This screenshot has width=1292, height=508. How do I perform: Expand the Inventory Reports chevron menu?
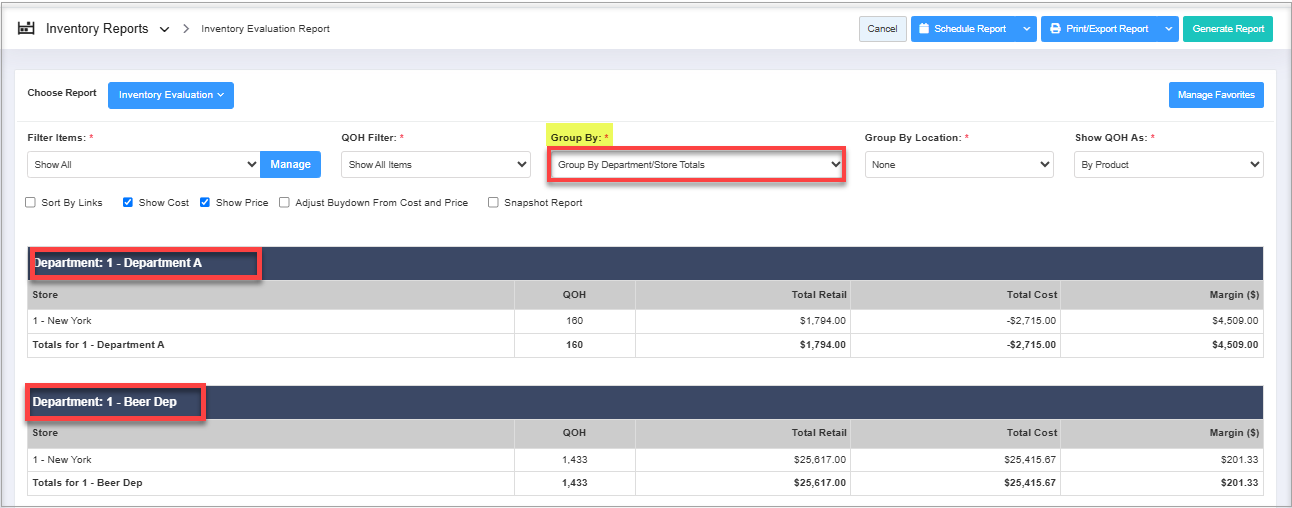pyautogui.click(x=164, y=30)
